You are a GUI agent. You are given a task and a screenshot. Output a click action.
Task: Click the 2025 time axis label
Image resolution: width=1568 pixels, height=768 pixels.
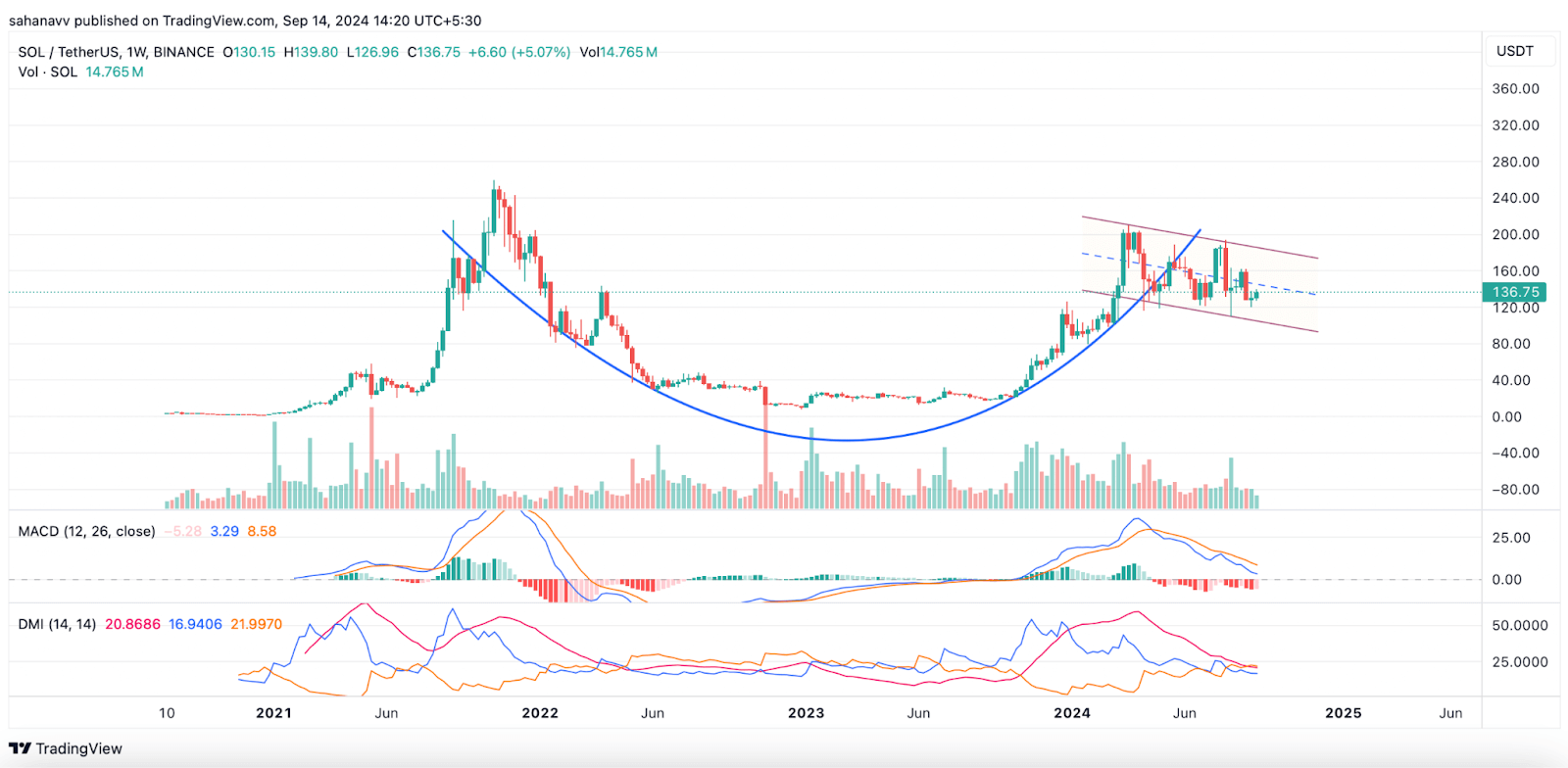(x=1344, y=713)
